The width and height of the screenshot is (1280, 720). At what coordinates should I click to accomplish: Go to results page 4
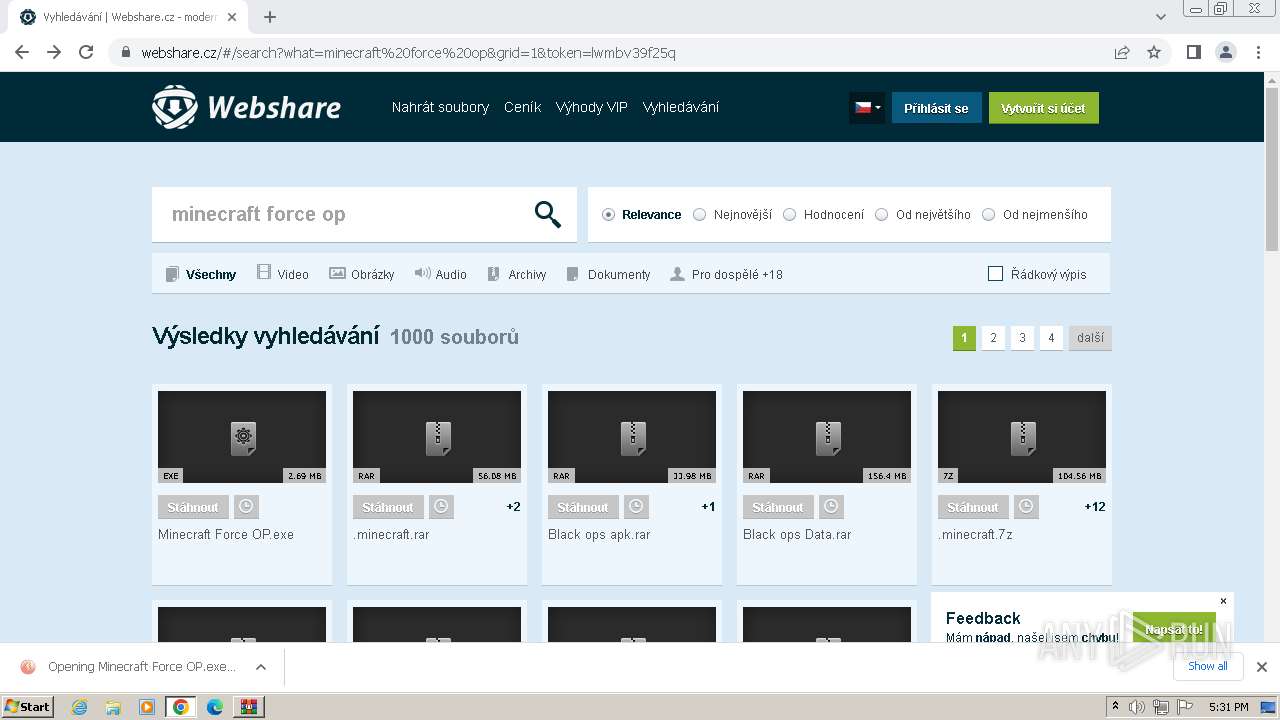[1051, 338]
